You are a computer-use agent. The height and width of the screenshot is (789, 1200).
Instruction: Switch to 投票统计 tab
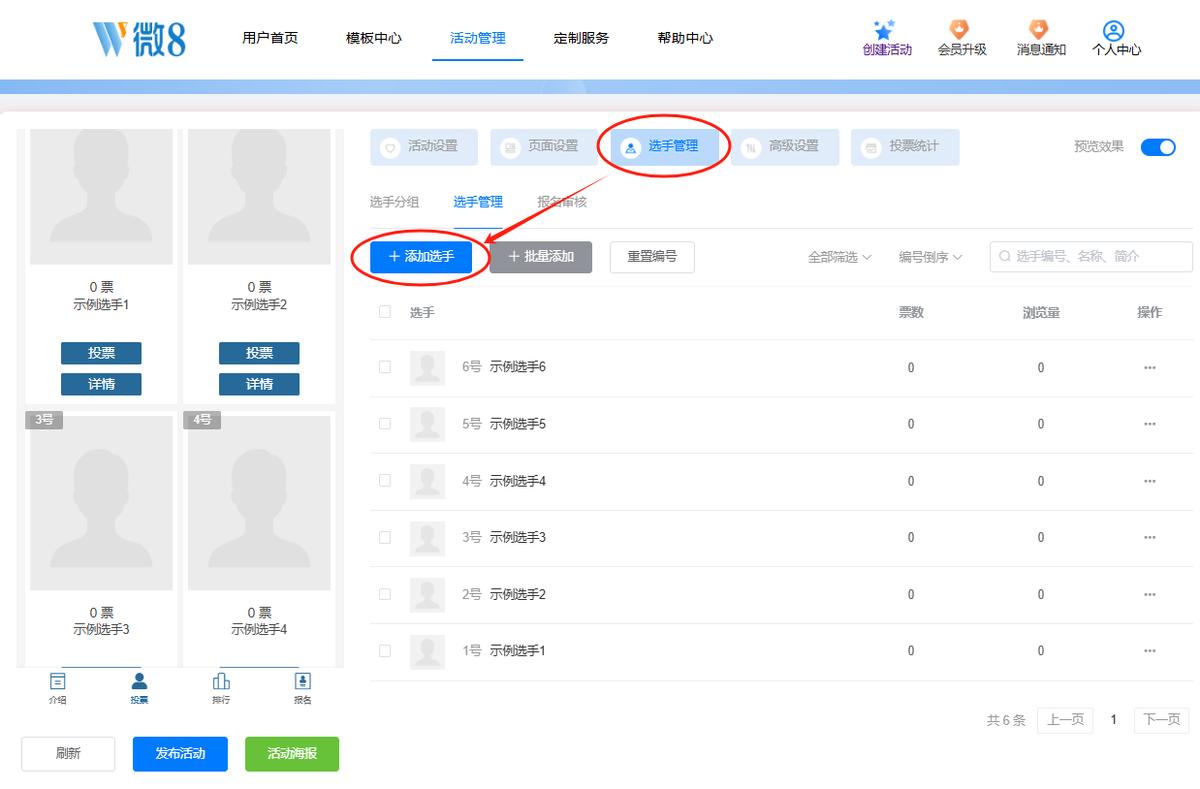coord(905,147)
